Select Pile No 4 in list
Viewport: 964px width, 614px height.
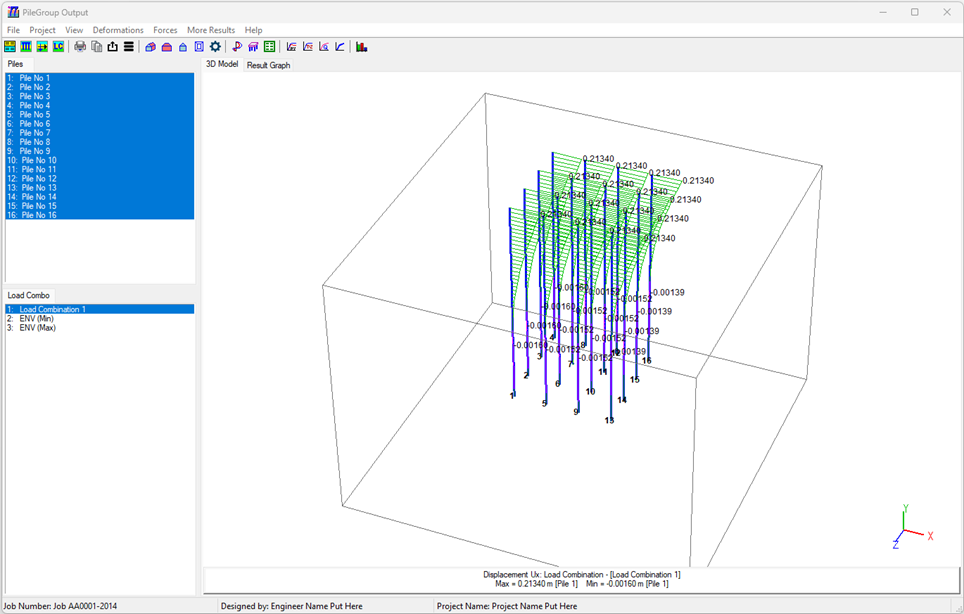pyautogui.click(x=100, y=105)
